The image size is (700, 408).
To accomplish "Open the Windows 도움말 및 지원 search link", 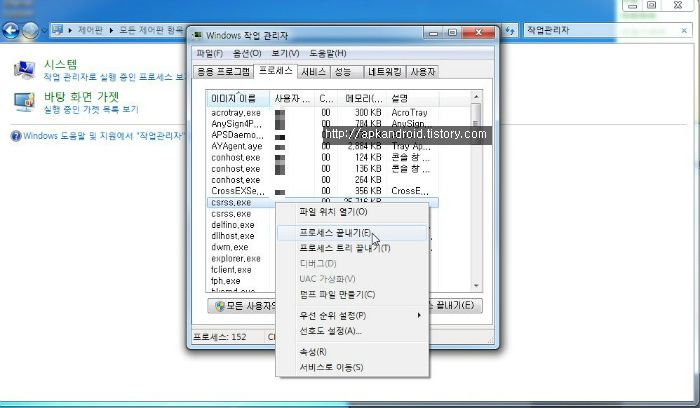I will [x=103, y=136].
